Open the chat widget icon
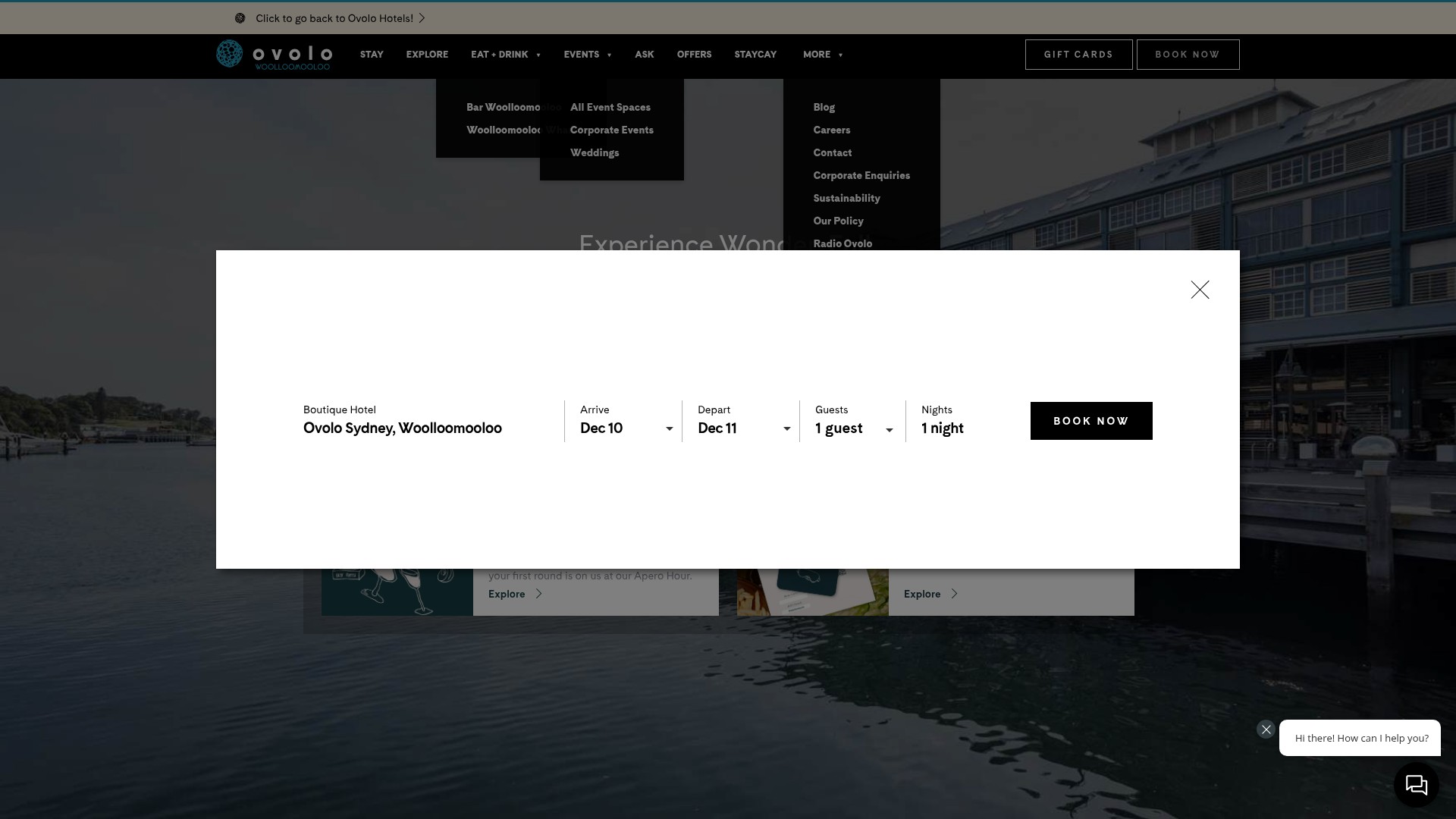Viewport: 1456px width, 819px height. click(x=1416, y=785)
